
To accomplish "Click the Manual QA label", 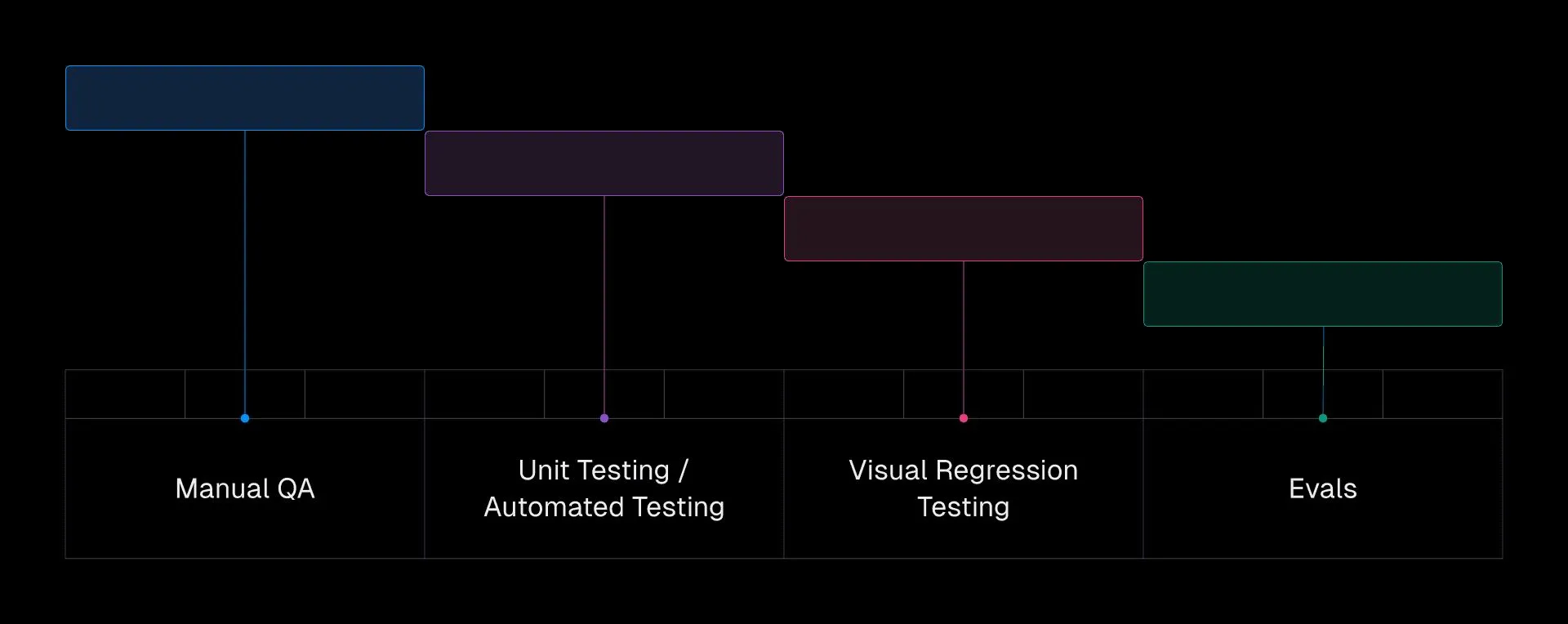I will click(x=245, y=488).
